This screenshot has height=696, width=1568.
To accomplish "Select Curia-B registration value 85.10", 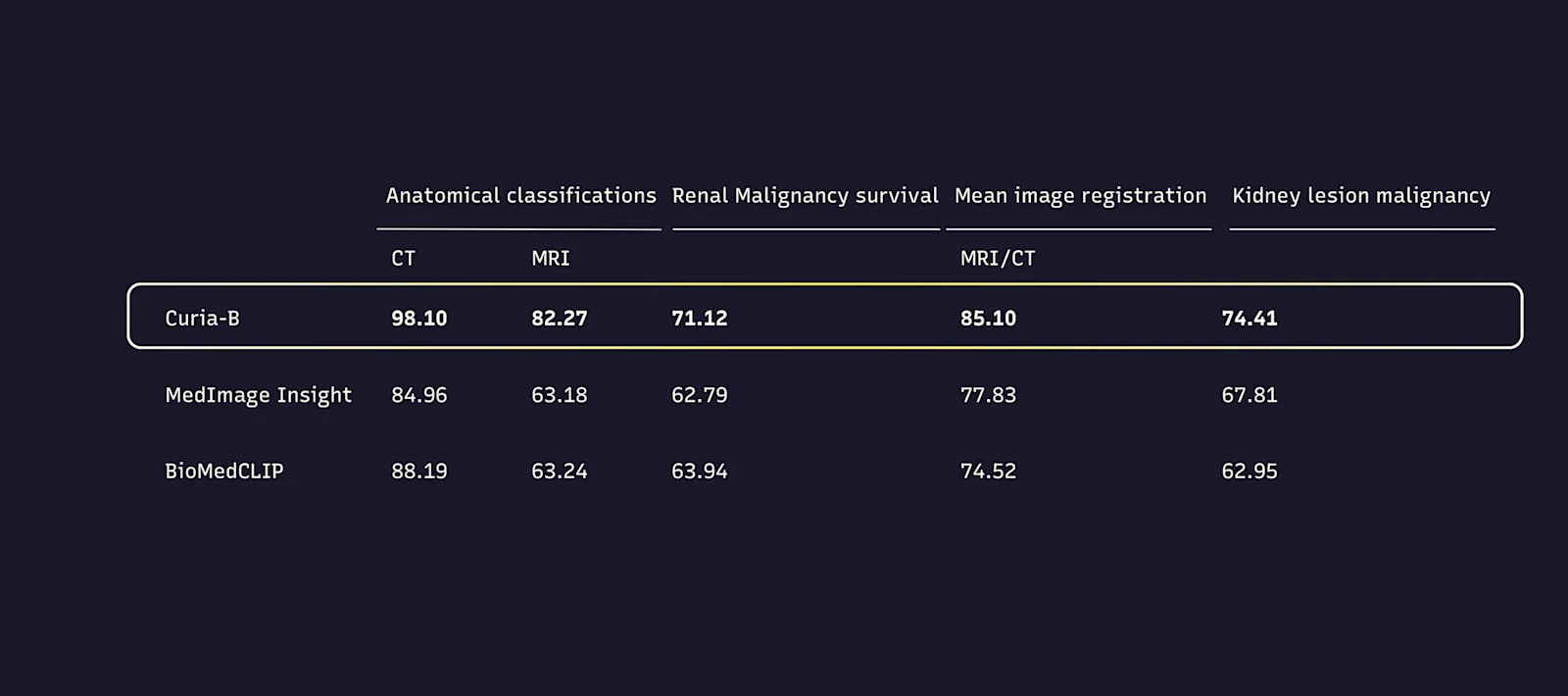I will click(988, 318).
